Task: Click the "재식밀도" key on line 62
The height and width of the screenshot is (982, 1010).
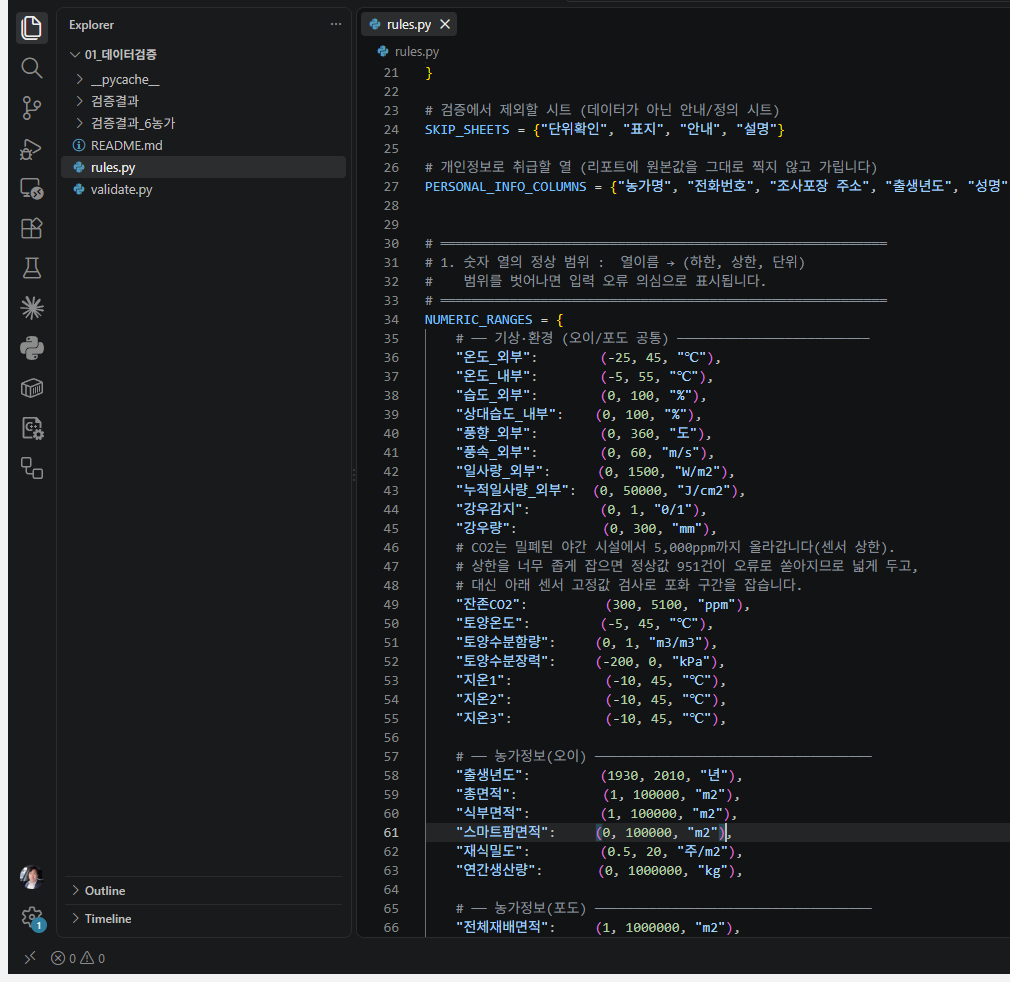Action: [489, 851]
